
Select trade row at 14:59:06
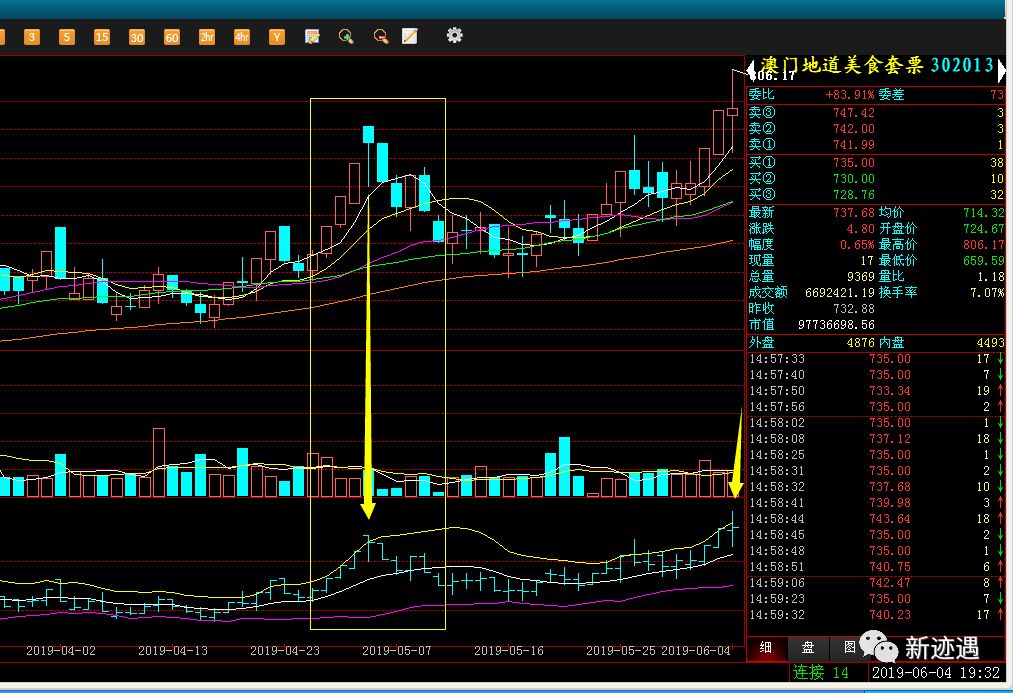[876, 583]
